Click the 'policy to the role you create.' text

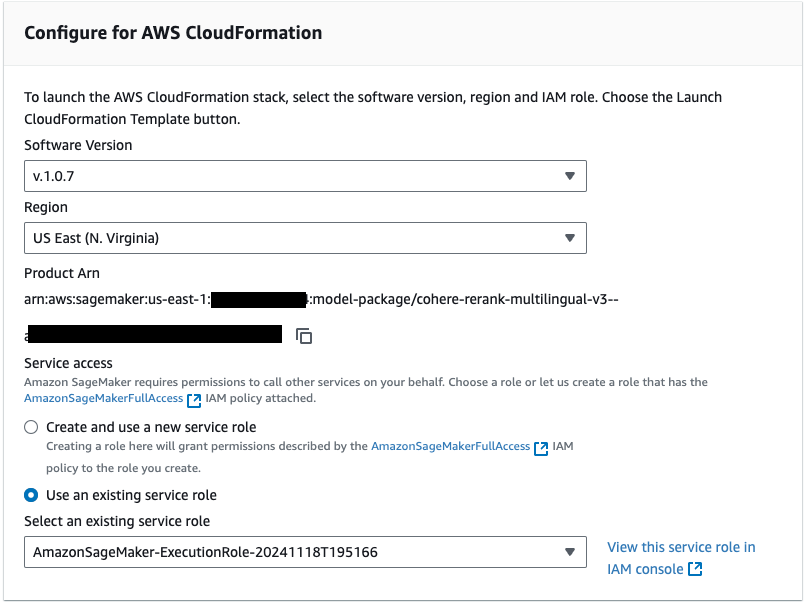coord(123,468)
